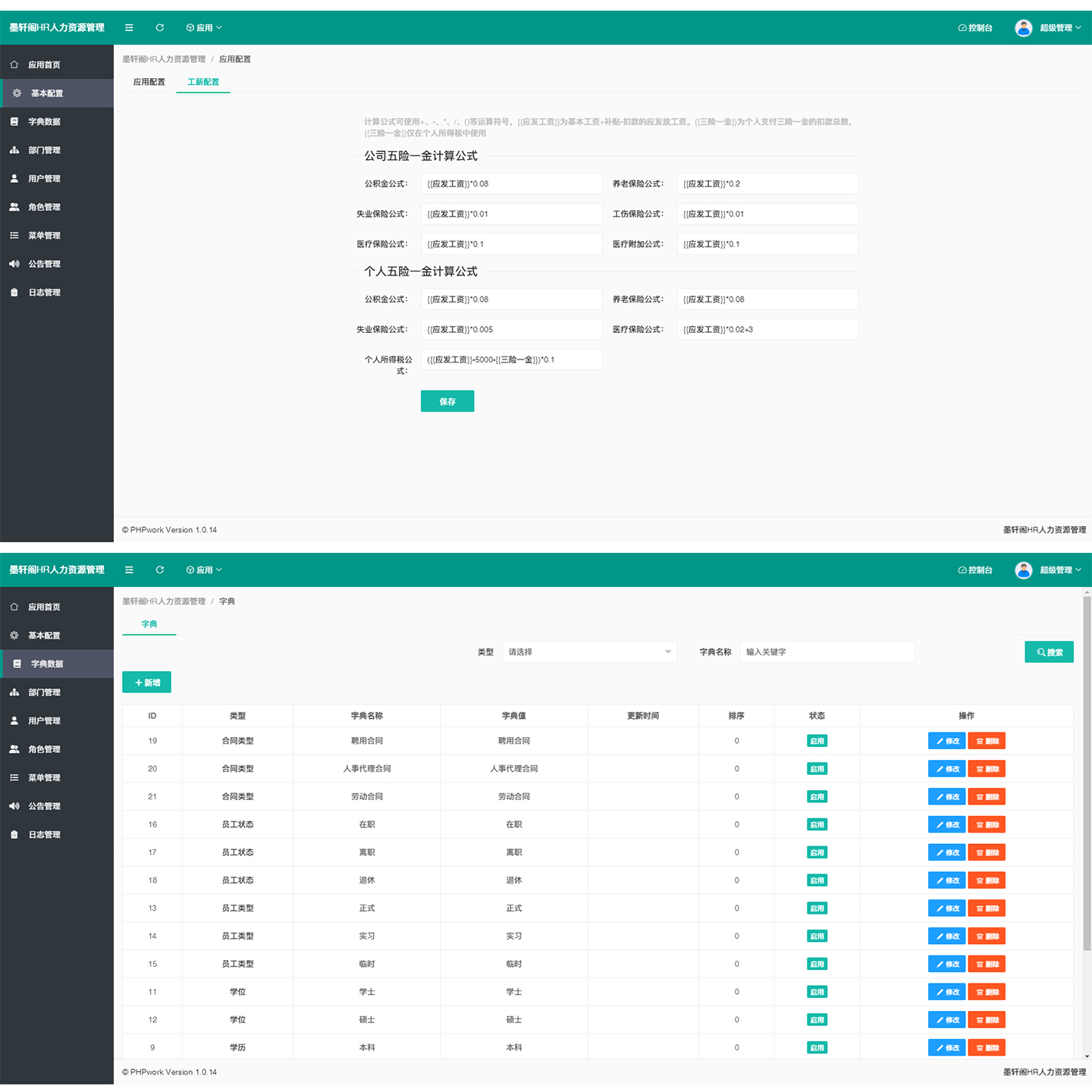Click the plus 新增 icon above dictionary table
Viewport: 1092px width, 1092px height.
(139, 683)
